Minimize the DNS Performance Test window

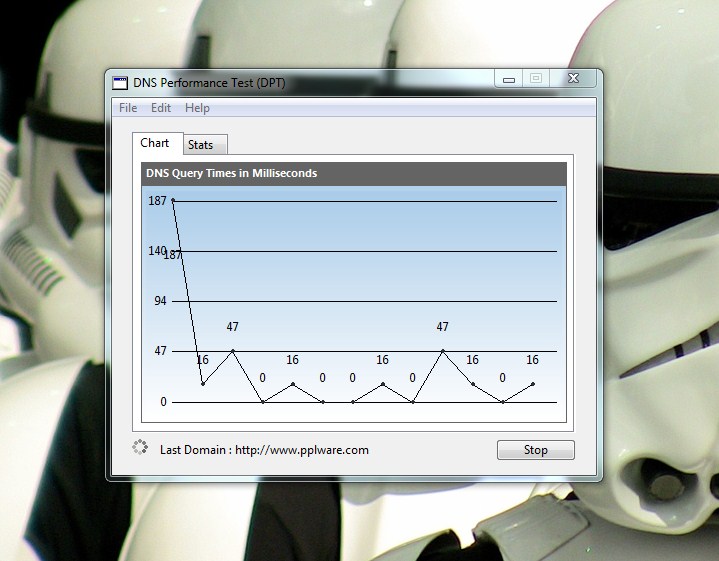[509, 79]
